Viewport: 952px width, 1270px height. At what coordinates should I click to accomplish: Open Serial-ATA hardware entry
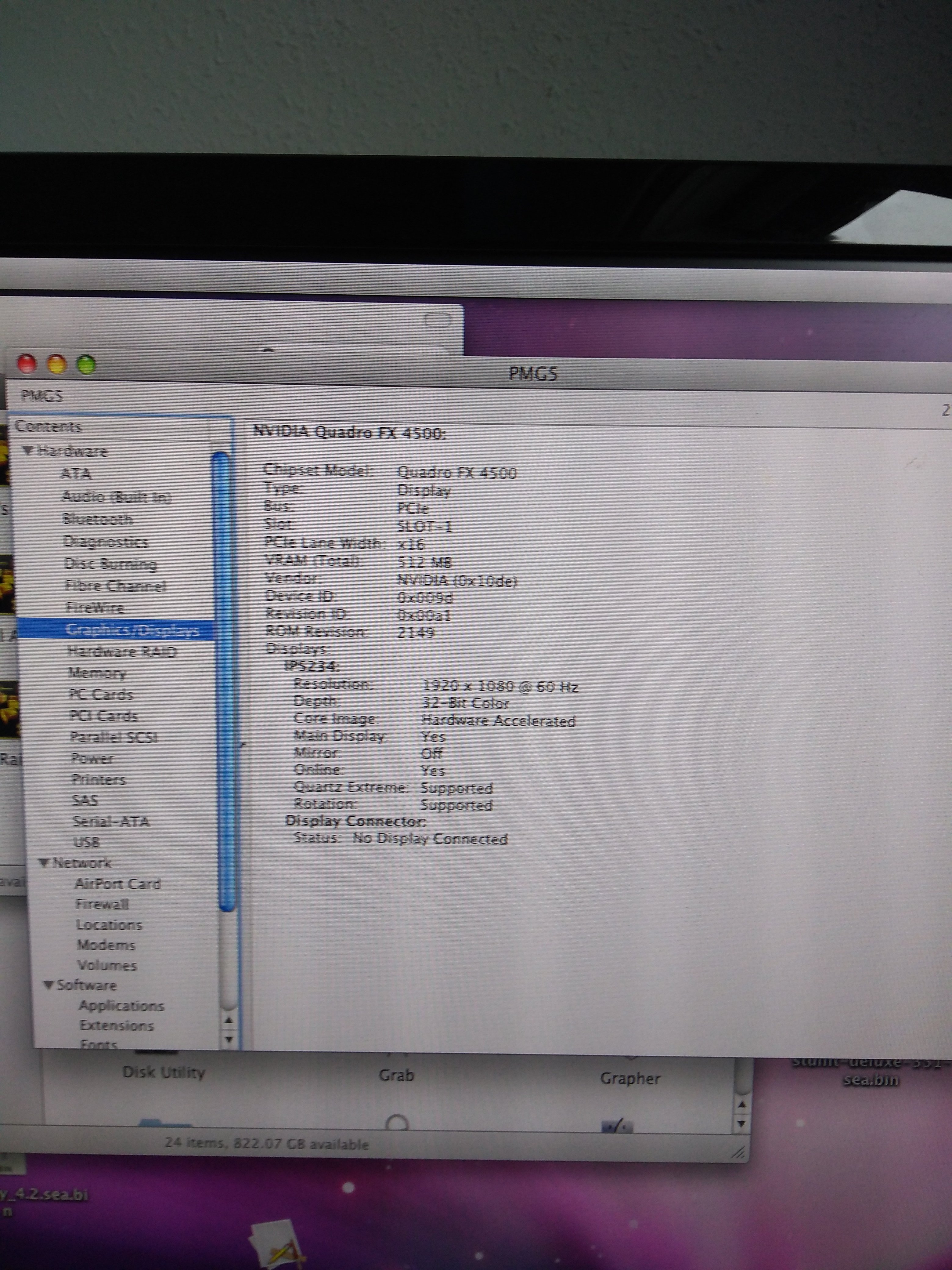[x=111, y=822]
